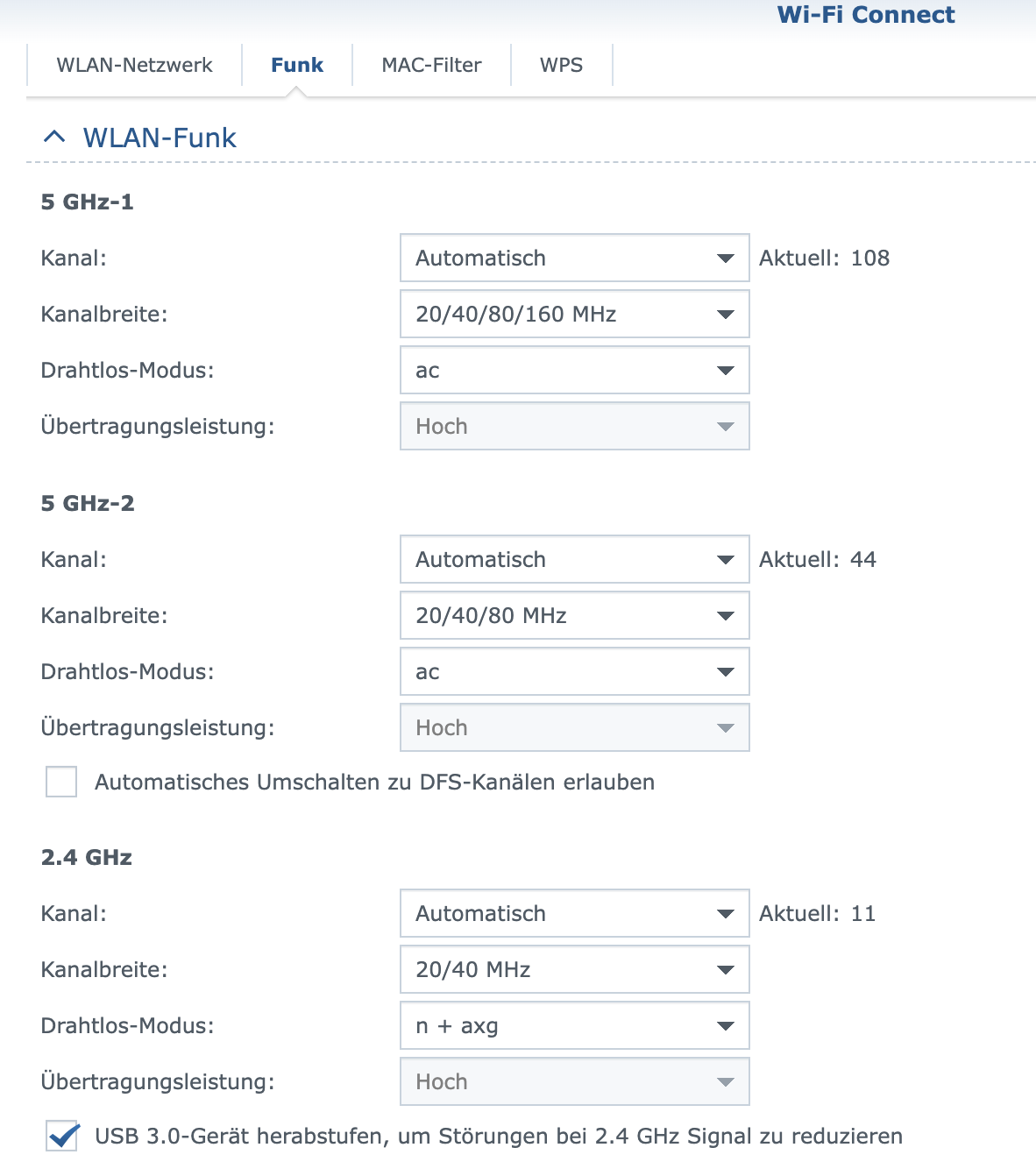Screen dimensions: 1036x1176
Task: Open 2.4 GHz Übertragungsleistung dropdown
Action: pyautogui.click(x=574, y=1082)
